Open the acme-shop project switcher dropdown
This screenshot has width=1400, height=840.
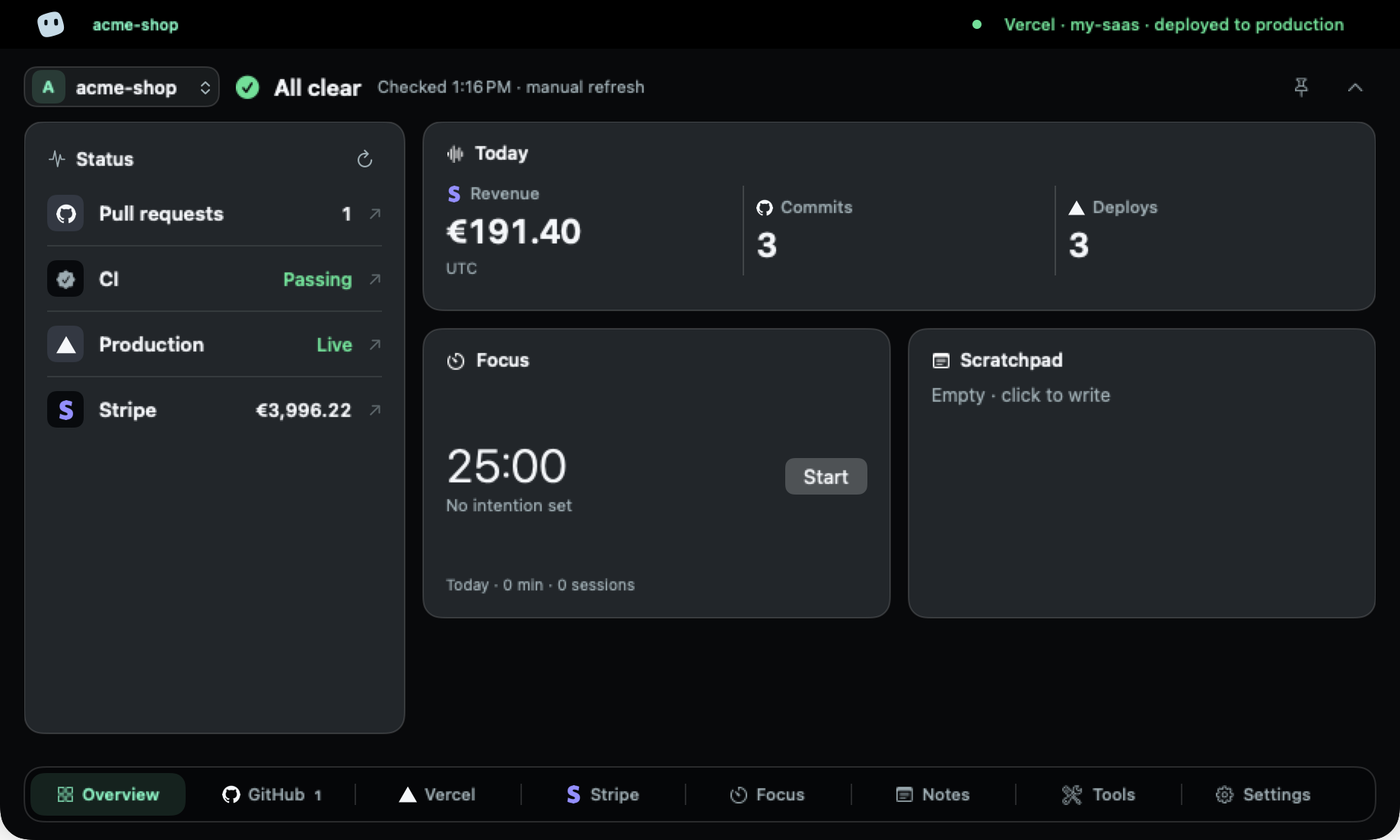(x=122, y=87)
